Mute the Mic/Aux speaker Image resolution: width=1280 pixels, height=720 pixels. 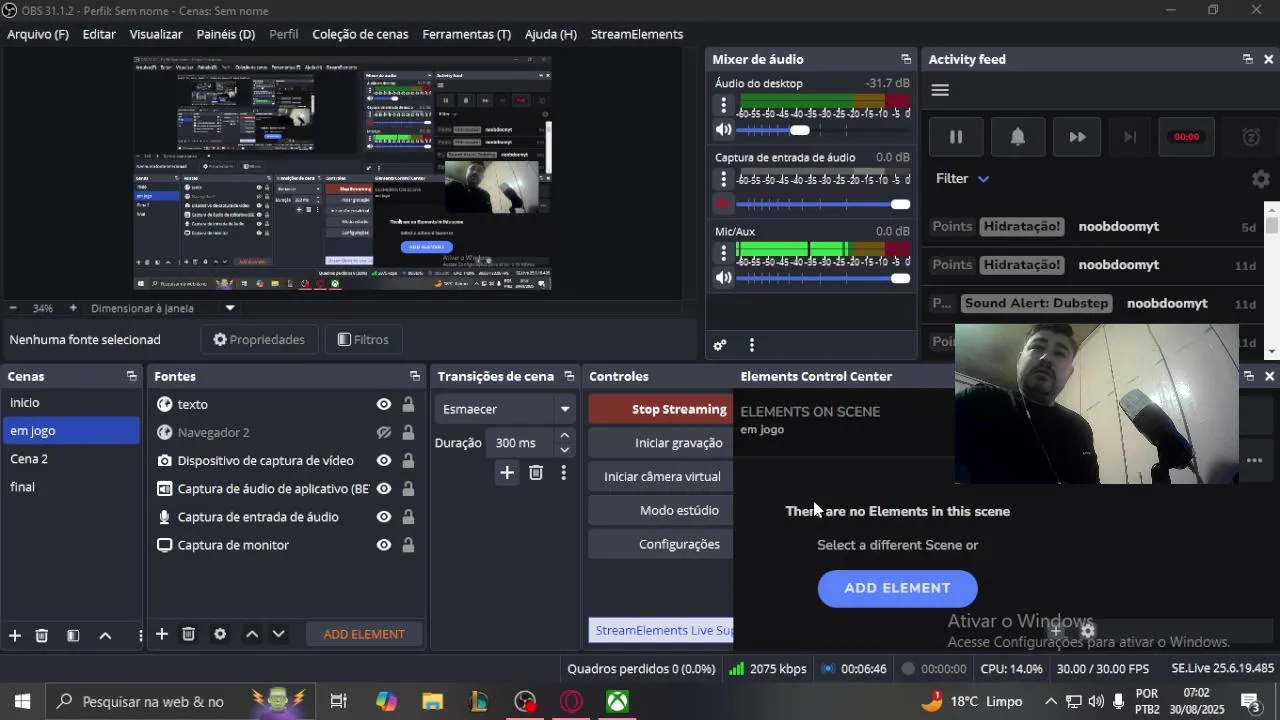[x=723, y=278]
